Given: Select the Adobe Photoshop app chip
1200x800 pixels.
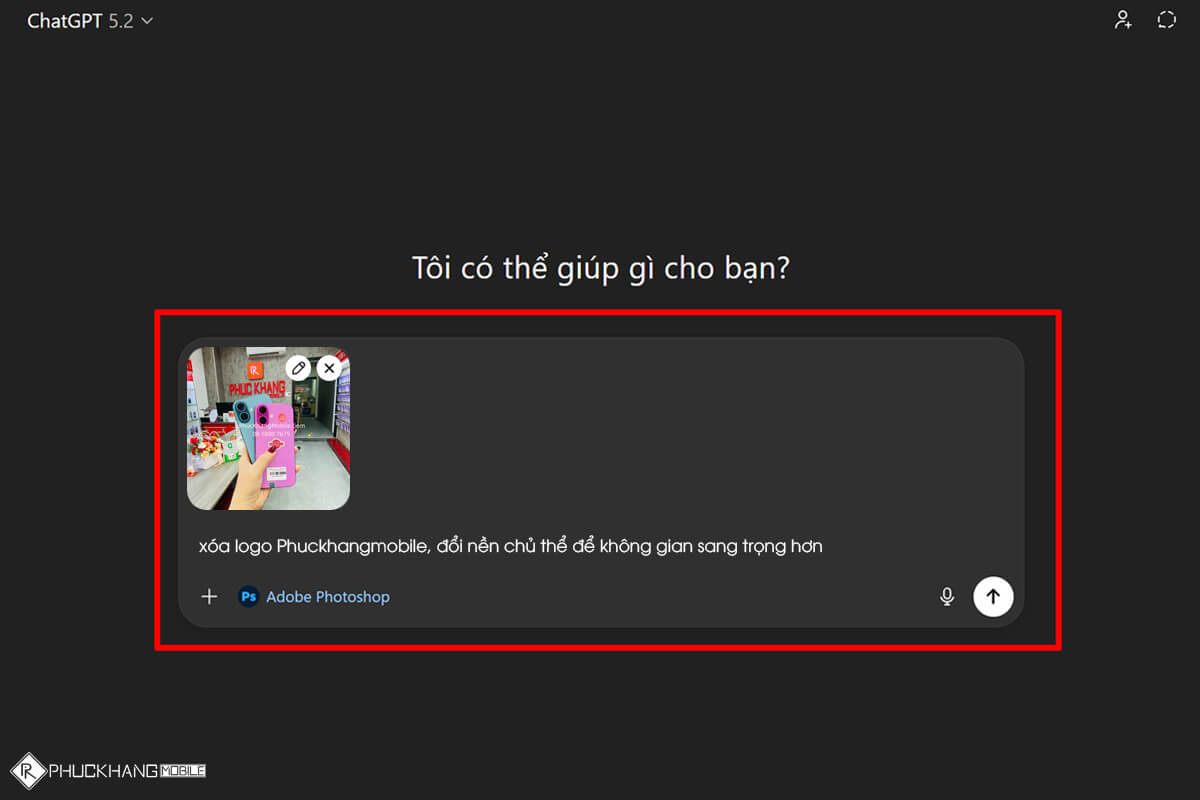Looking at the screenshot, I should point(313,596).
